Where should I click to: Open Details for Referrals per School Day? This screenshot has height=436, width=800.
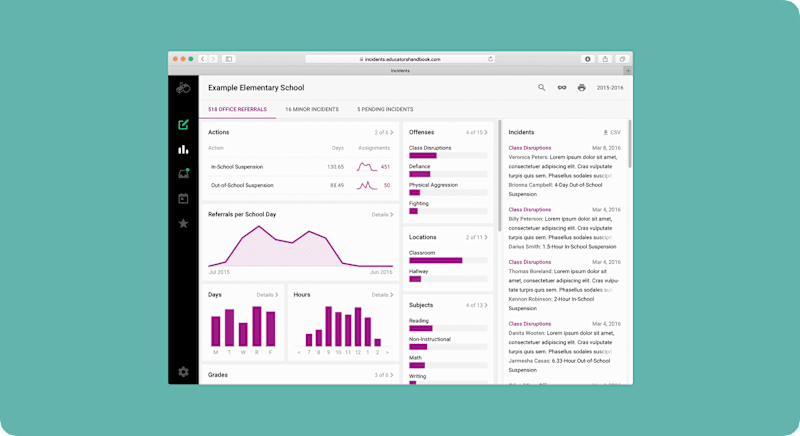(x=382, y=215)
